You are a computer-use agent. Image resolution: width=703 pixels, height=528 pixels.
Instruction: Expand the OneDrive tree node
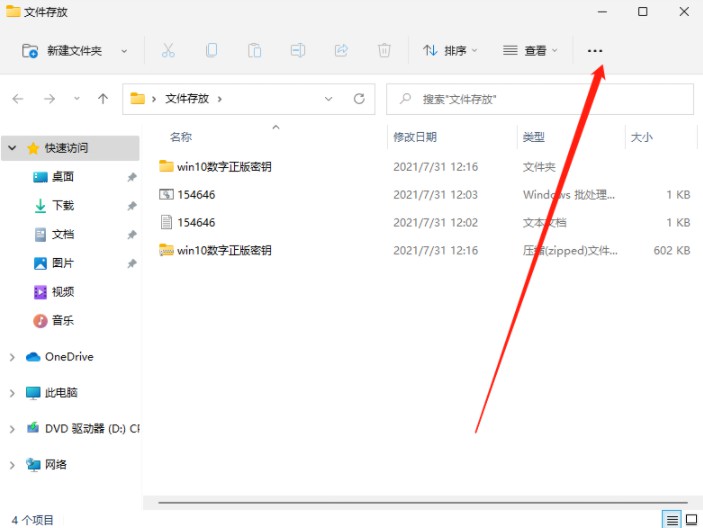pyautogui.click(x=12, y=357)
